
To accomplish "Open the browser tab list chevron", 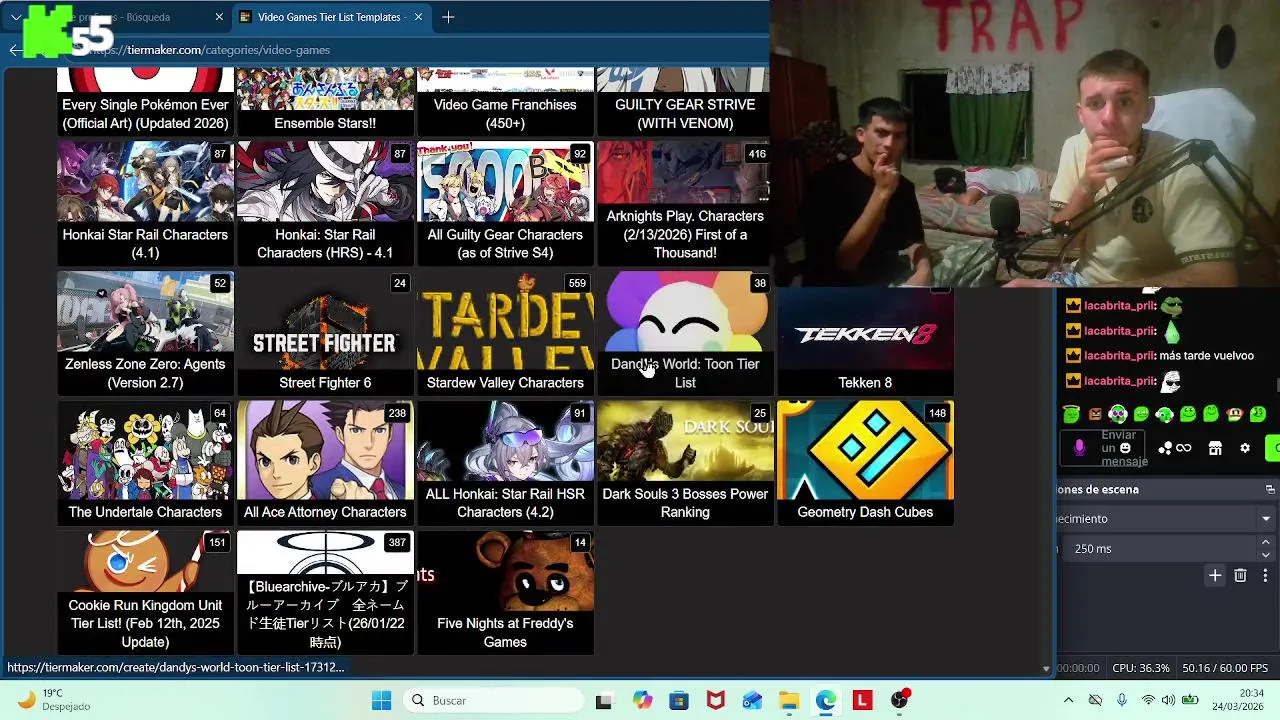I will pyautogui.click(x=15, y=17).
